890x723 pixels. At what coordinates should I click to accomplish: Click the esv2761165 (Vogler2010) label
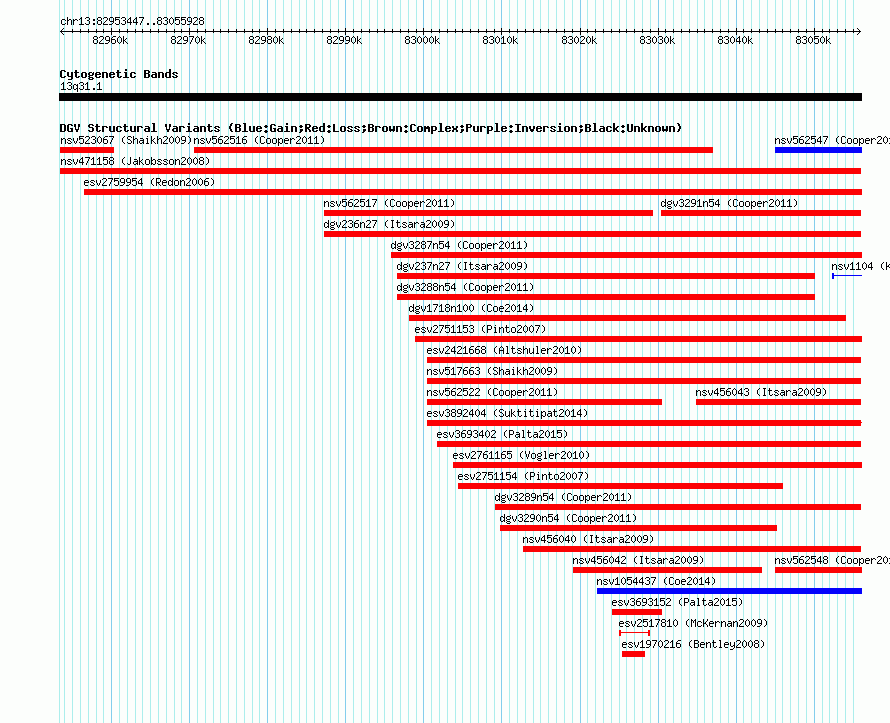521,455
